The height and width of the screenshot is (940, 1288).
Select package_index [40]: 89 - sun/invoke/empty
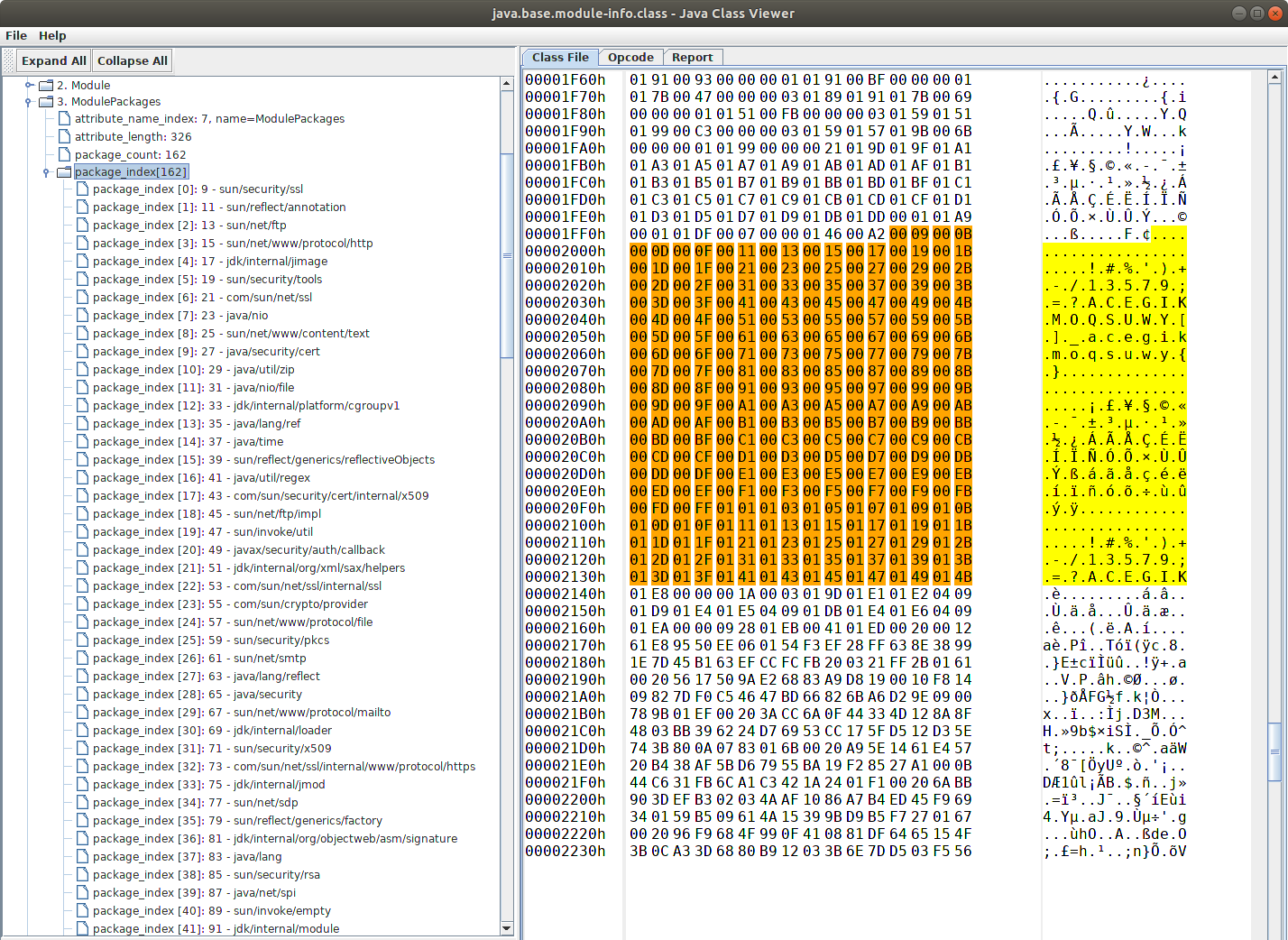(212, 910)
